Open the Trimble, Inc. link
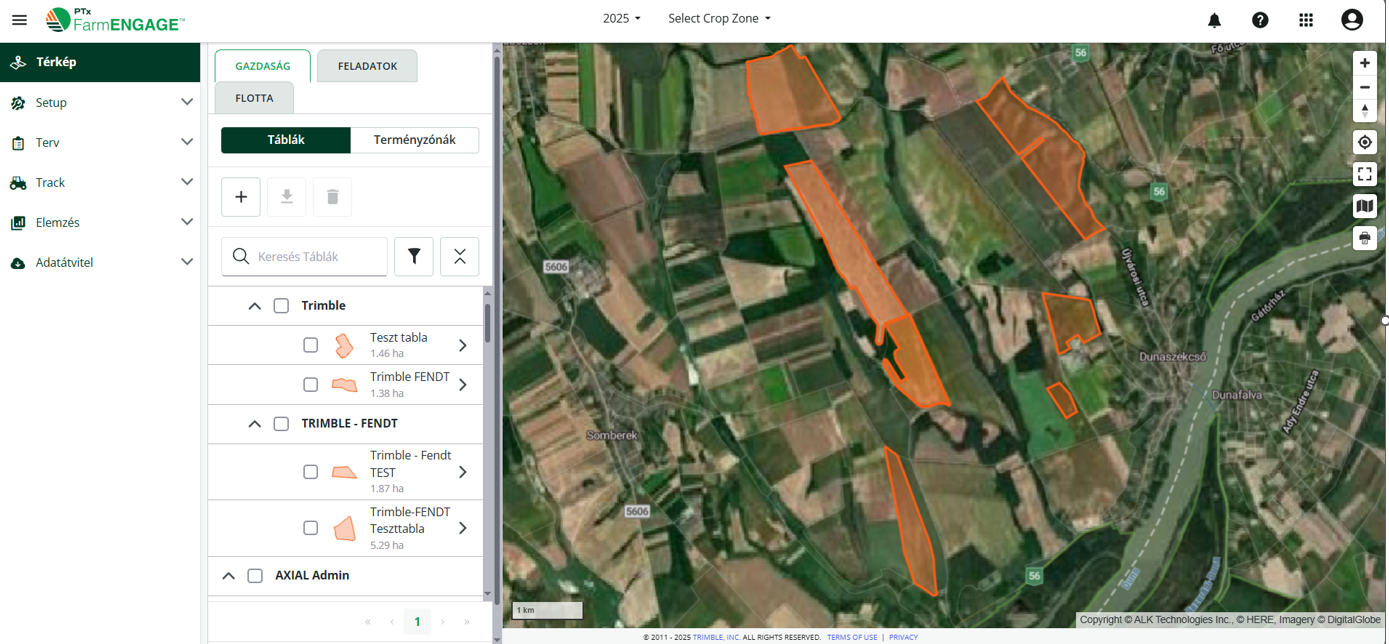Viewport: 1389px width, 644px height. (717, 637)
